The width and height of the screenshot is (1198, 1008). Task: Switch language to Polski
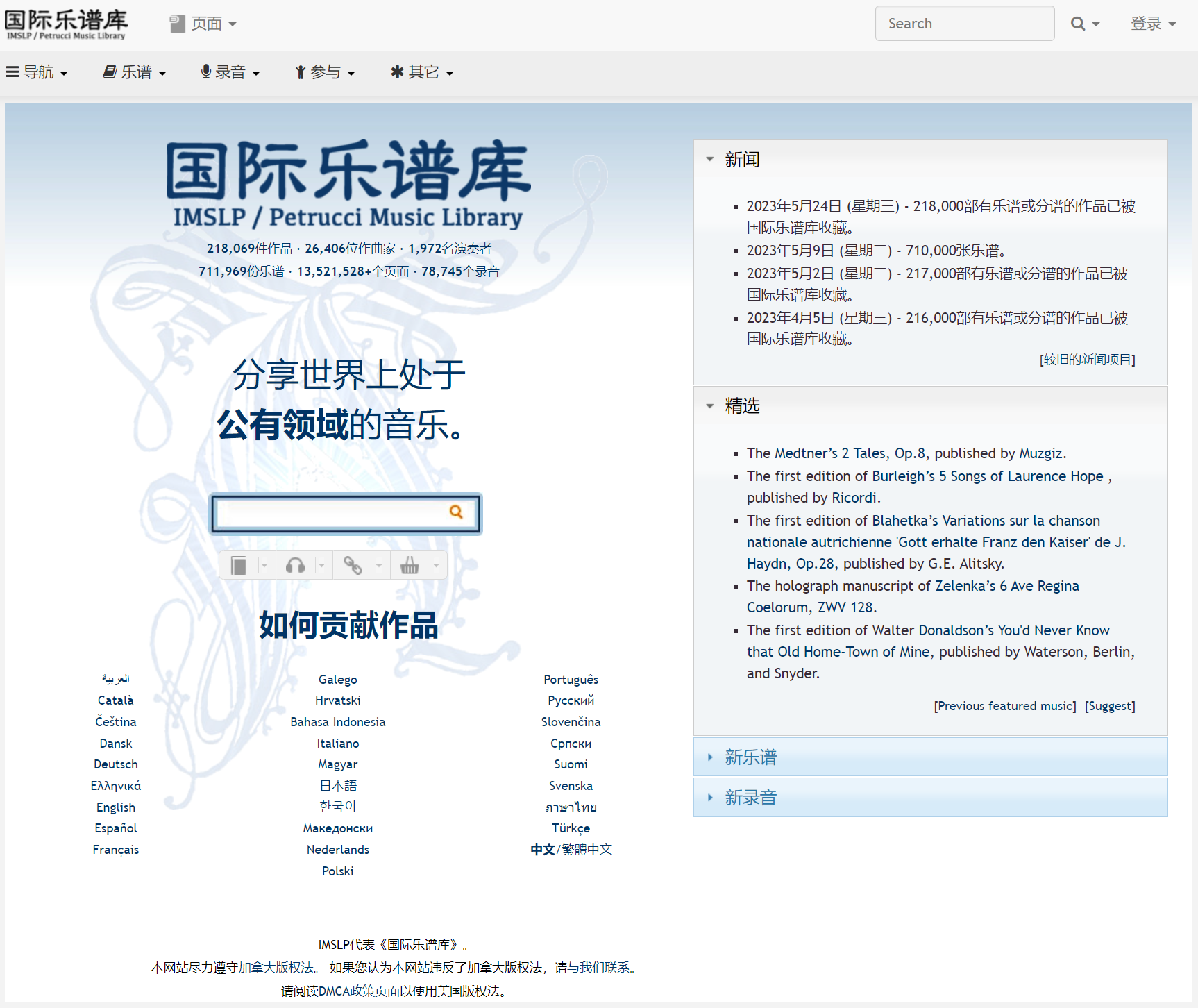pos(338,871)
